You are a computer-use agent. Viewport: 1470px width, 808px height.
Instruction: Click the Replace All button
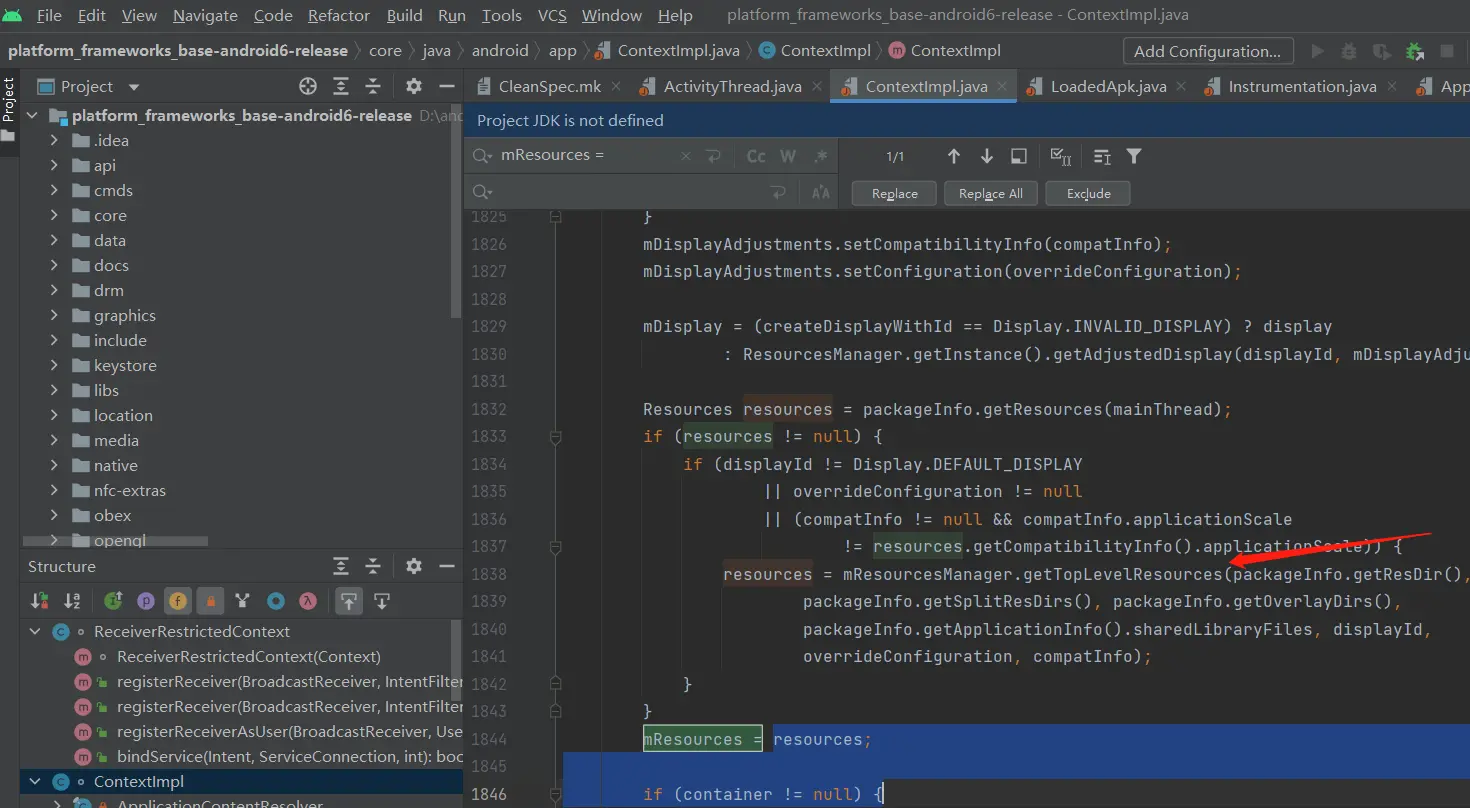click(990, 193)
